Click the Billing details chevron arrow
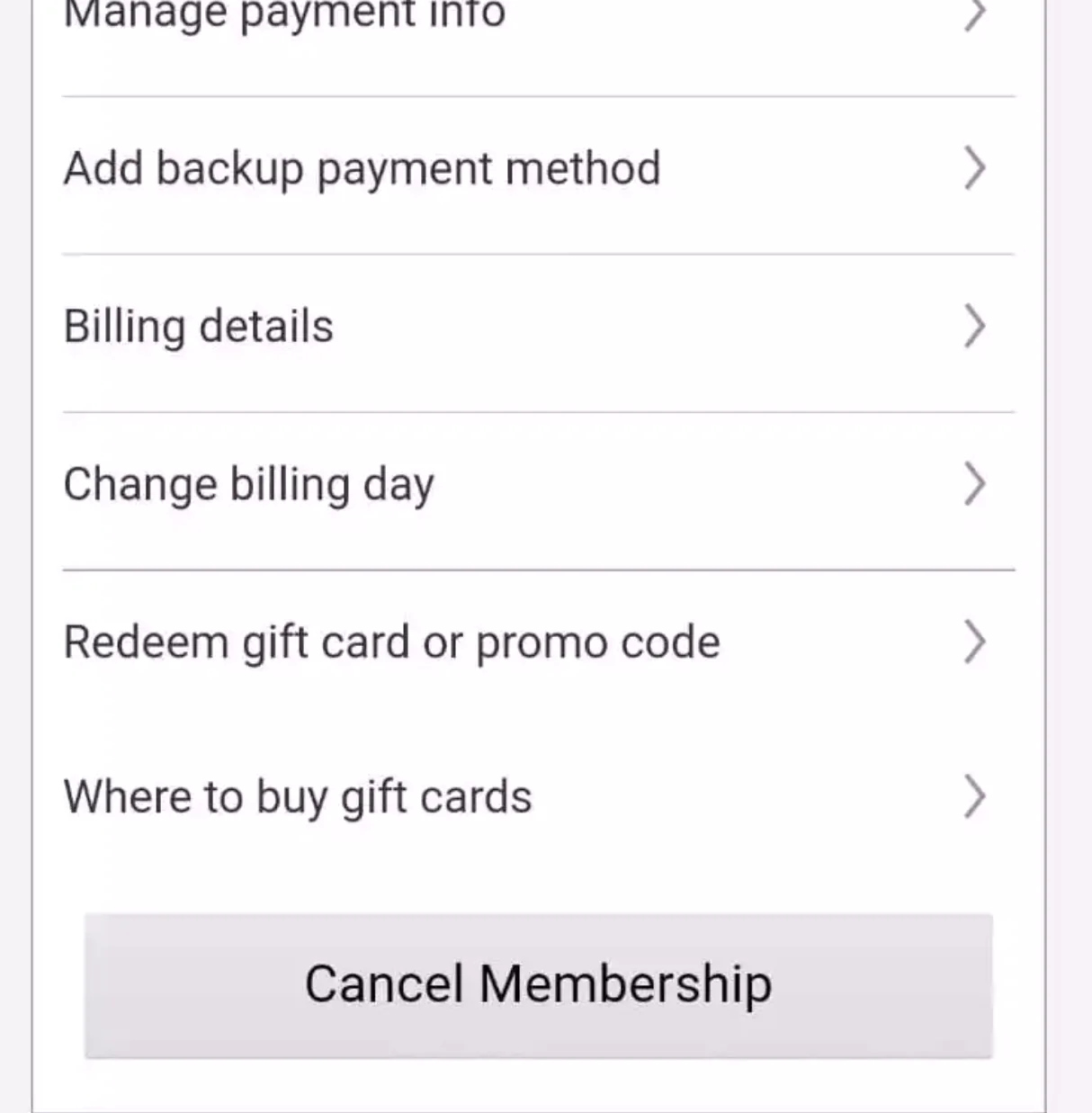This screenshot has height=1113, width=1092. pos(974,326)
